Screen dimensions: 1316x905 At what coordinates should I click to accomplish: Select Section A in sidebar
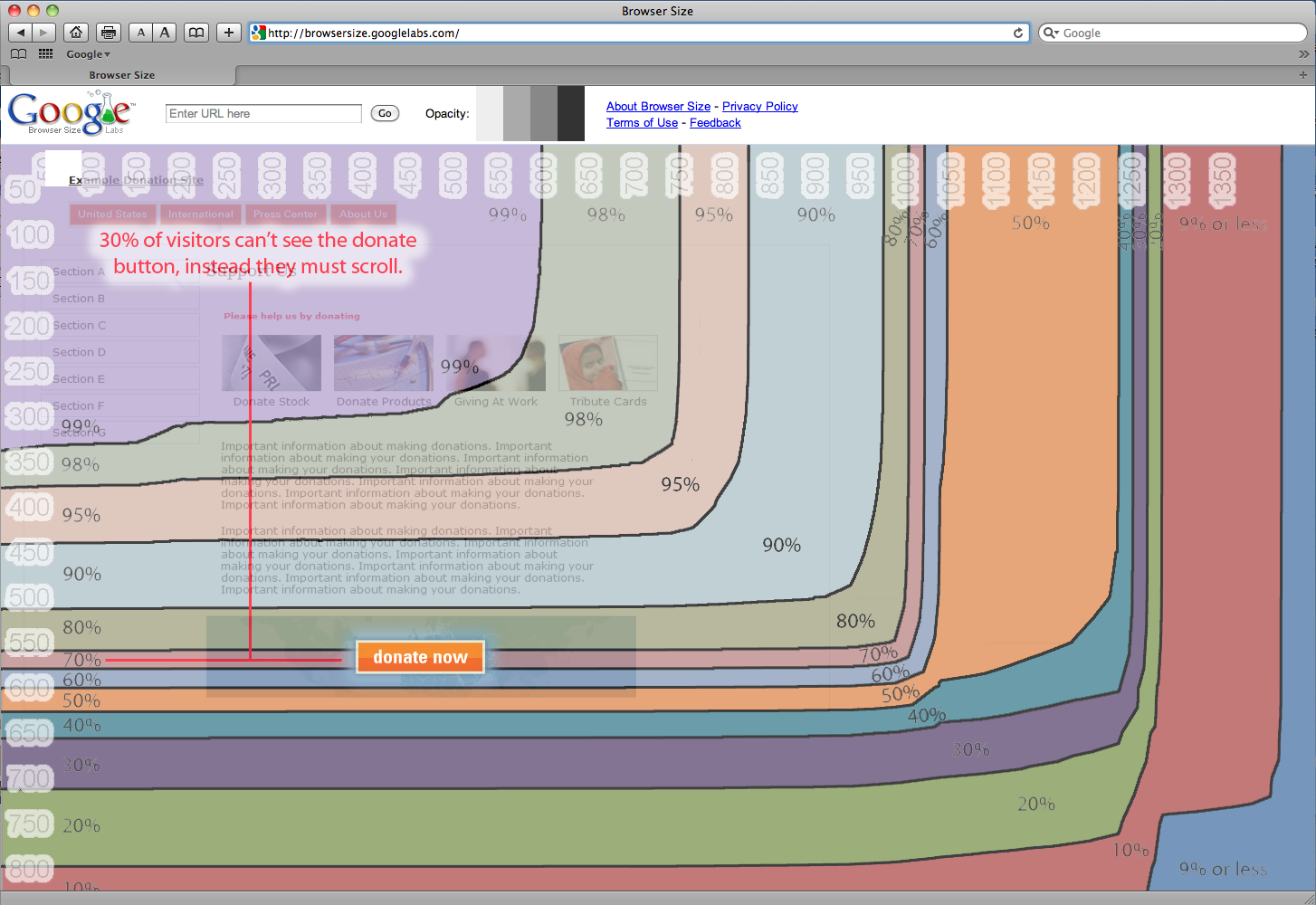coord(119,271)
